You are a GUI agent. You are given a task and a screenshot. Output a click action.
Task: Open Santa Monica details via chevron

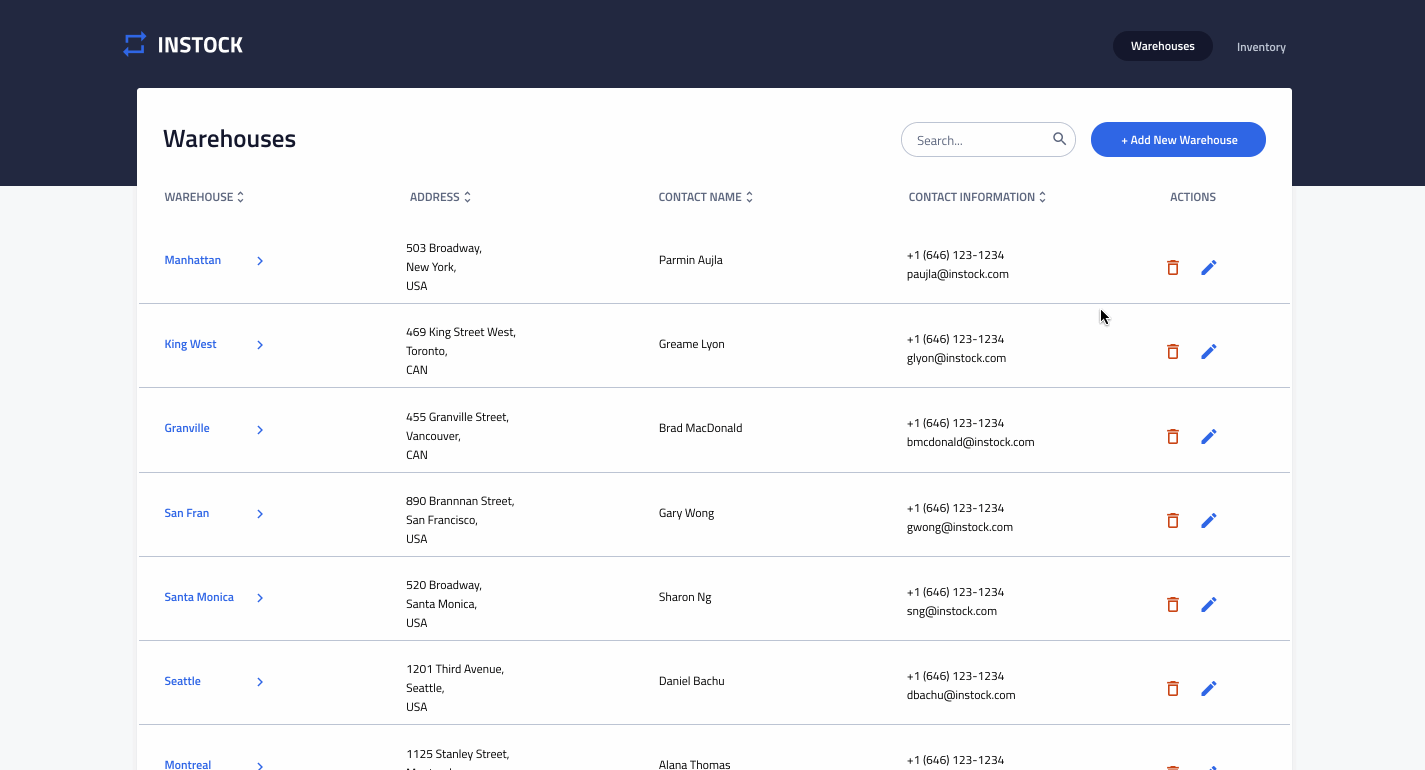(x=260, y=598)
